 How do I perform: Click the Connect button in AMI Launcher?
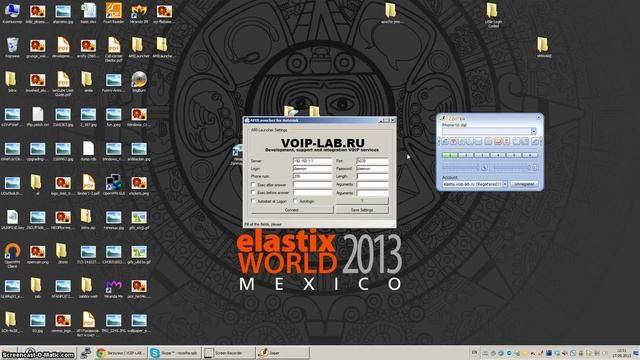click(x=292, y=210)
